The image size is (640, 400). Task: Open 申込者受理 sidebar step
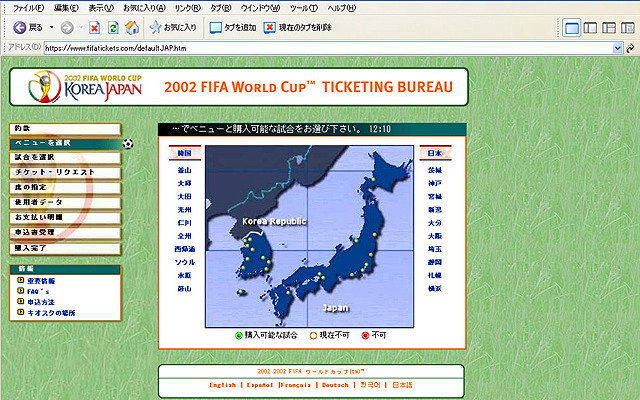pos(65,233)
